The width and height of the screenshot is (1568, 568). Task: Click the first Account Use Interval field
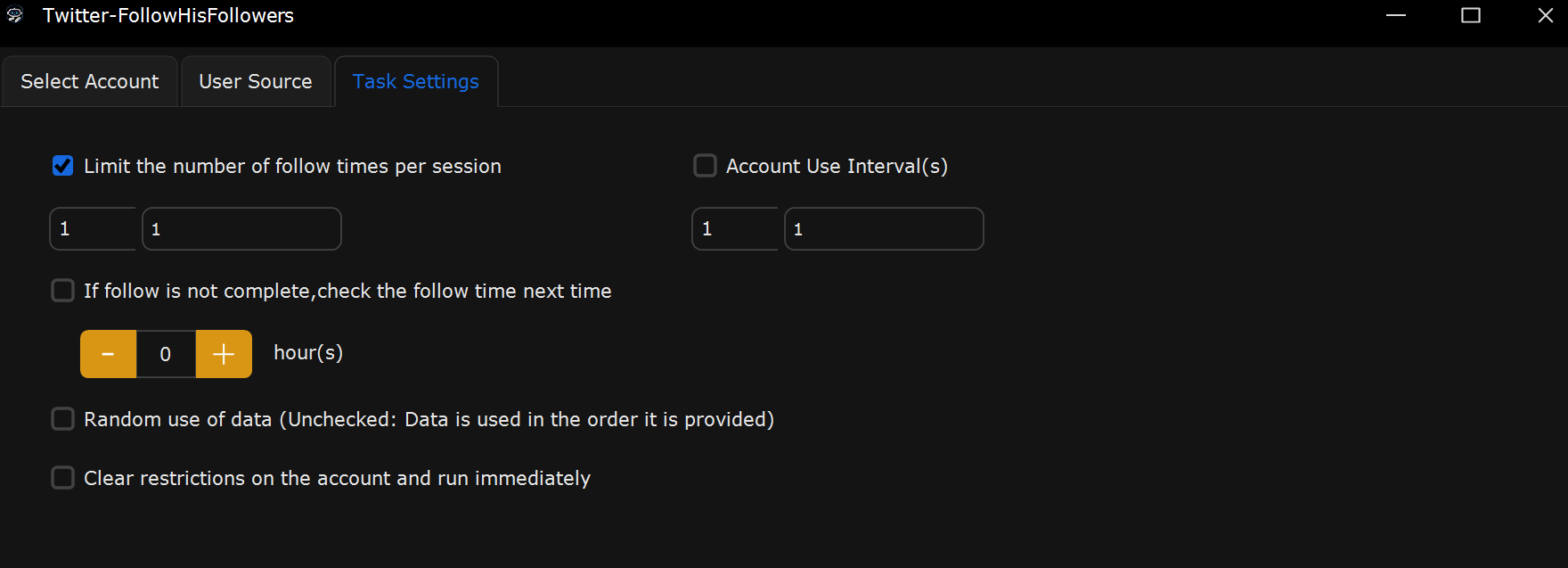(735, 229)
